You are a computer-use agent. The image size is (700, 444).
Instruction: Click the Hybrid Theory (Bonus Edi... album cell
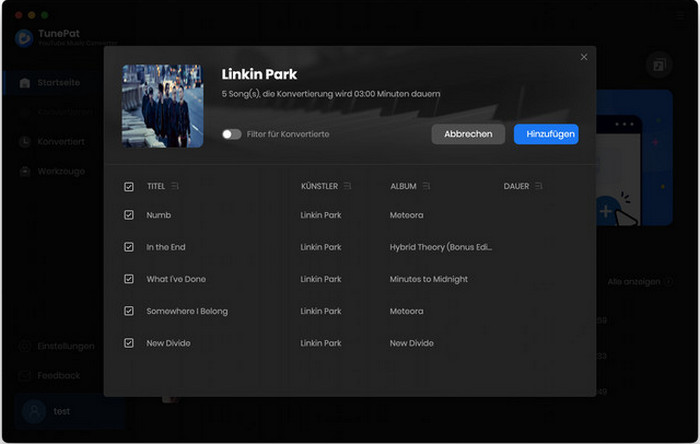tap(441, 247)
